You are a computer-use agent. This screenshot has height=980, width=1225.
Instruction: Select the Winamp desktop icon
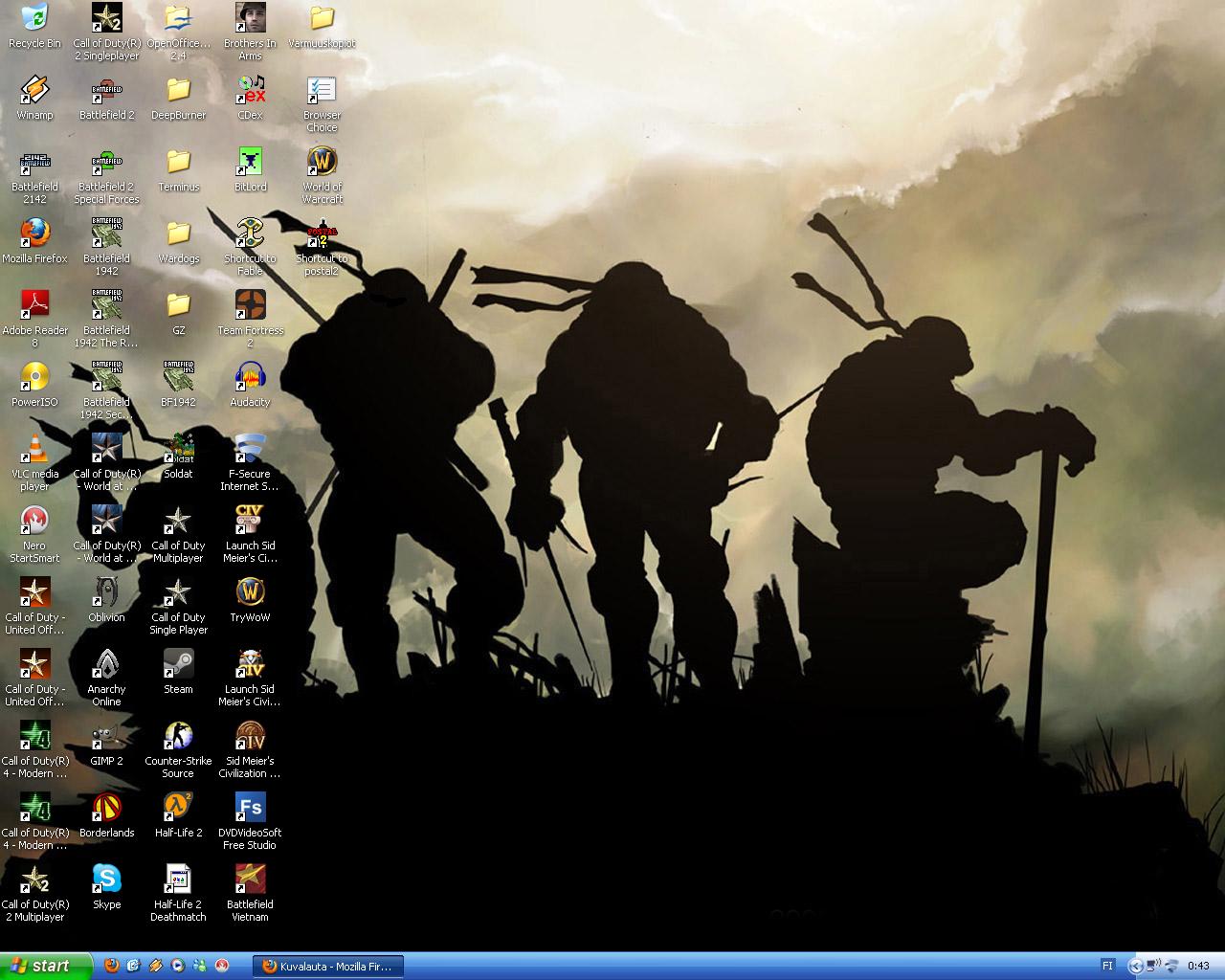pos(34,91)
